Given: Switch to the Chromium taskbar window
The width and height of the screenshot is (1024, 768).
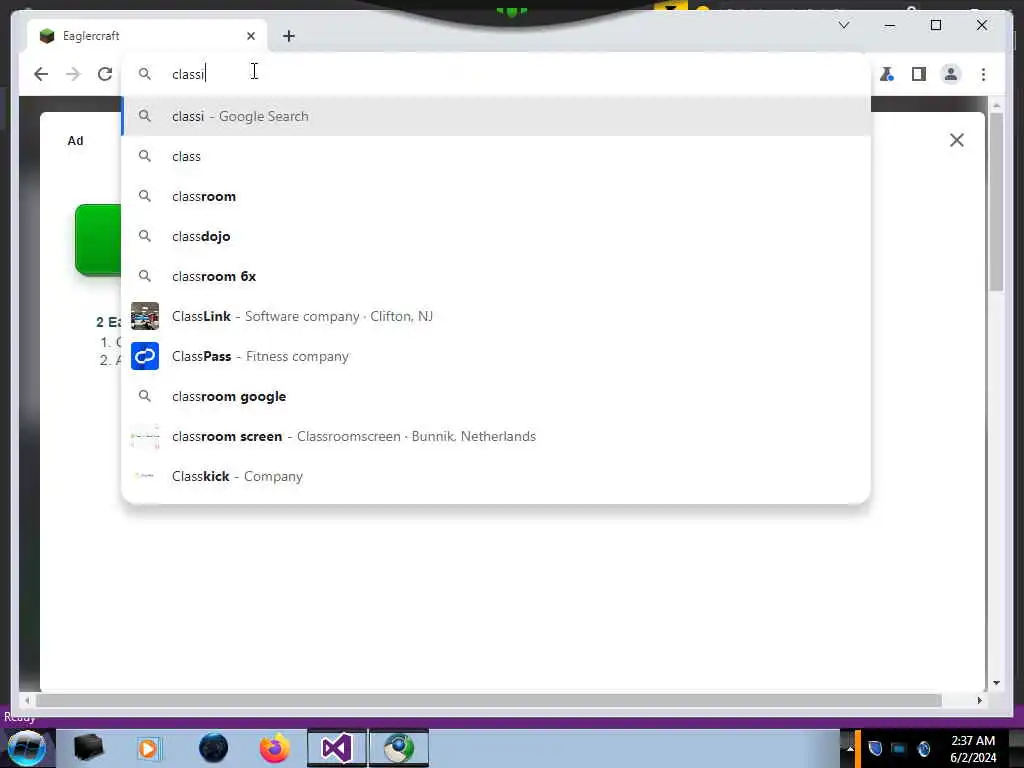Looking at the screenshot, I should coord(399,748).
